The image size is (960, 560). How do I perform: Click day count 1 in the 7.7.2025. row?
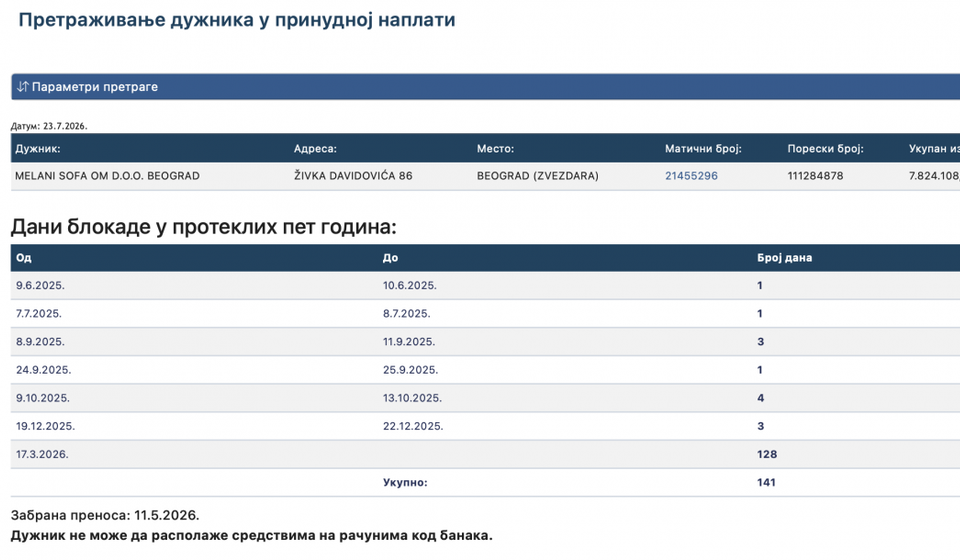click(x=760, y=314)
